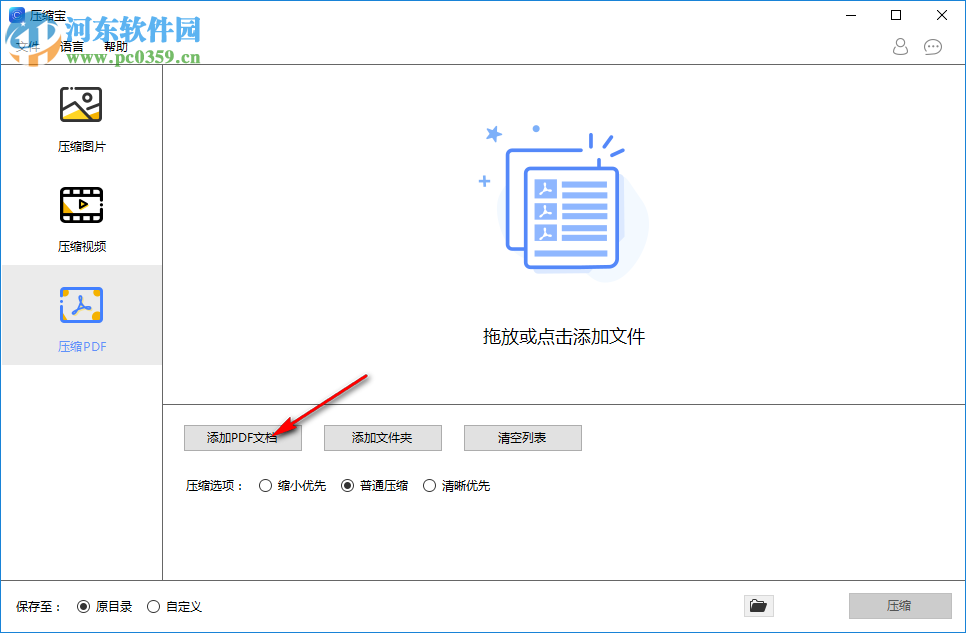Image resolution: width=966 pixels, height=633 pixels.
Task: Select the 缩小优先 compression option
Action: 266,485
